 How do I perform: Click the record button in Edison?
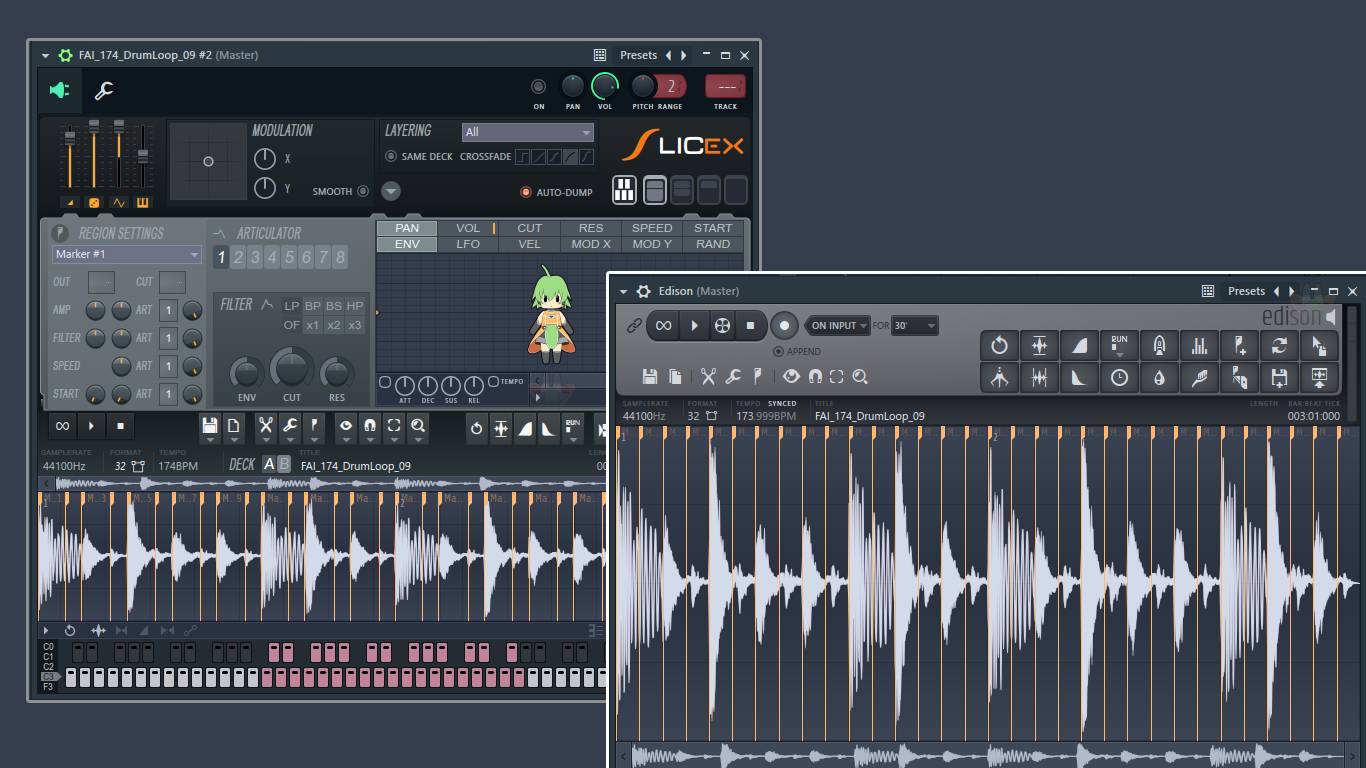[x=784, y=325]
